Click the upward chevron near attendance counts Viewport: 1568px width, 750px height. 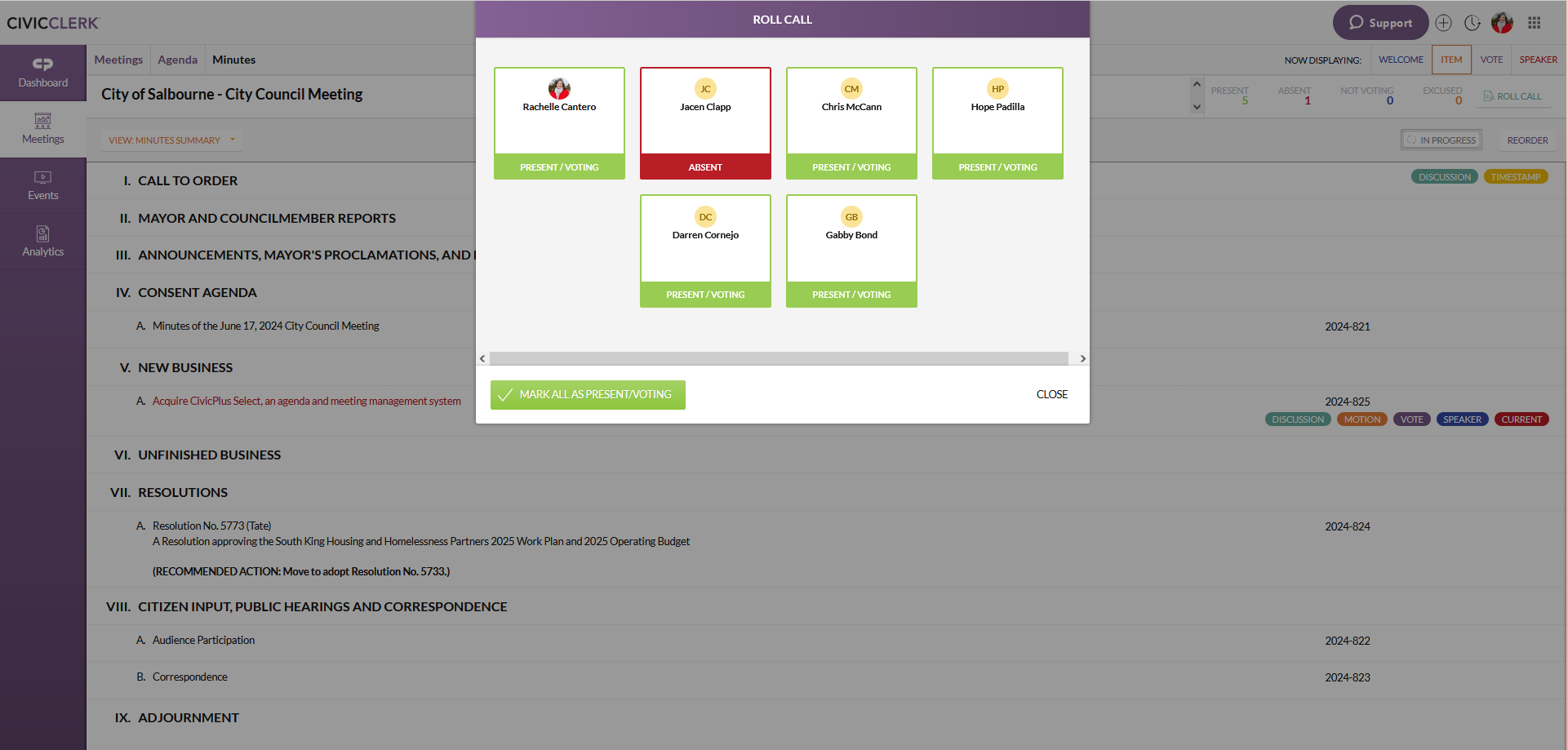tap(1197, 85)
